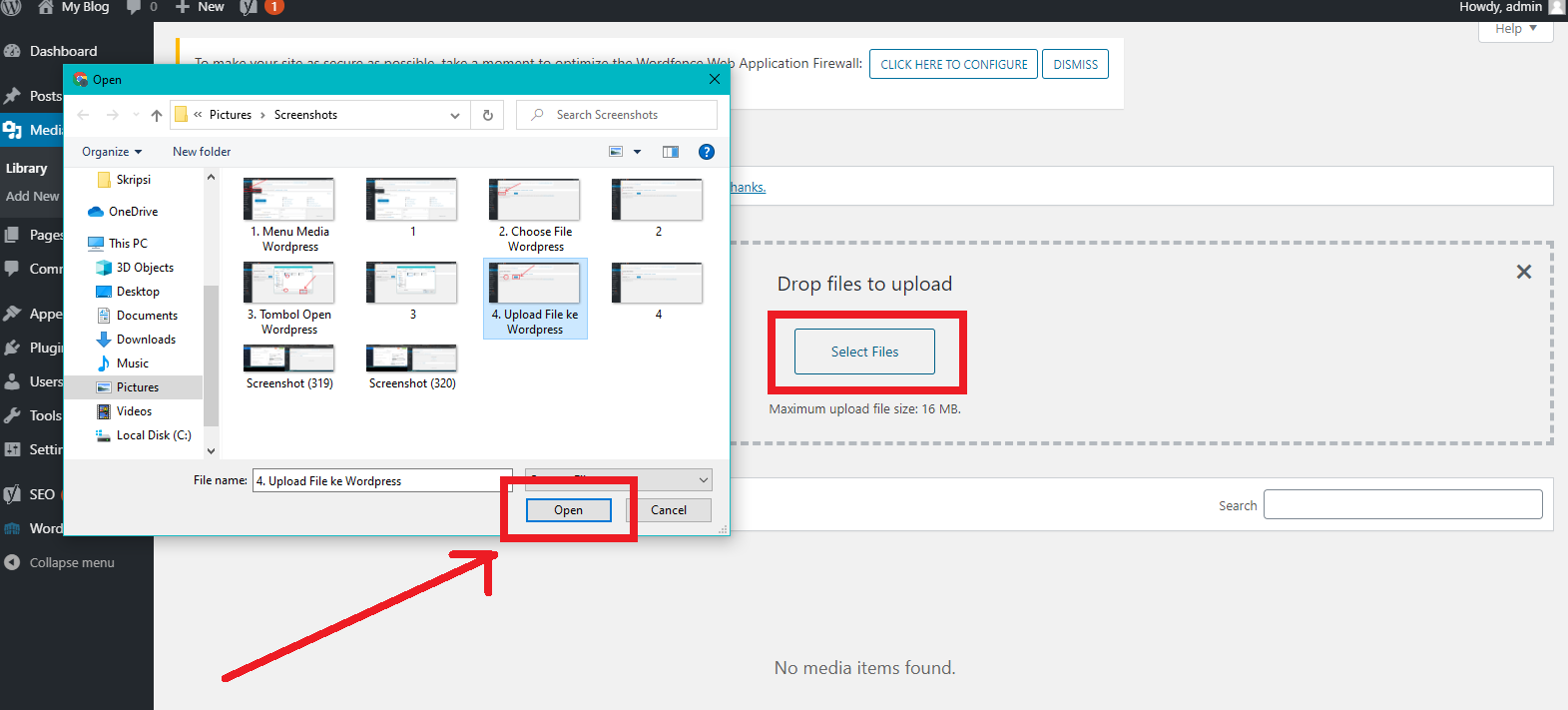Select the file named 4
The image size is (1568, 710).
point(658,292)
